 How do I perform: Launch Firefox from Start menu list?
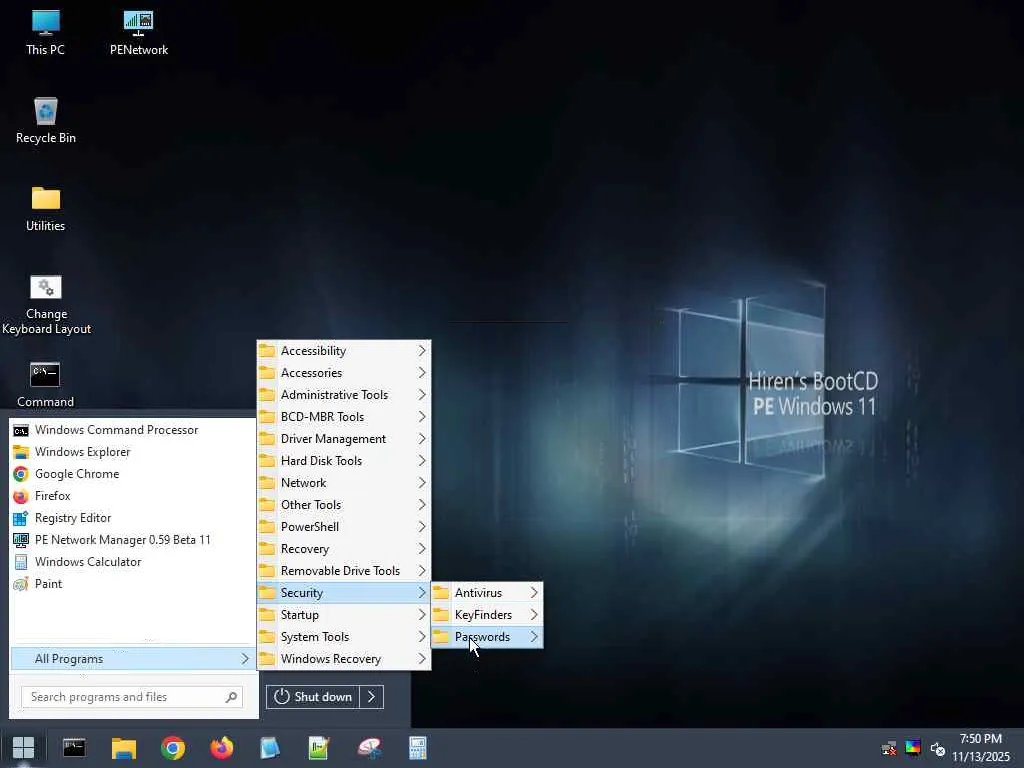click(133, 496)
